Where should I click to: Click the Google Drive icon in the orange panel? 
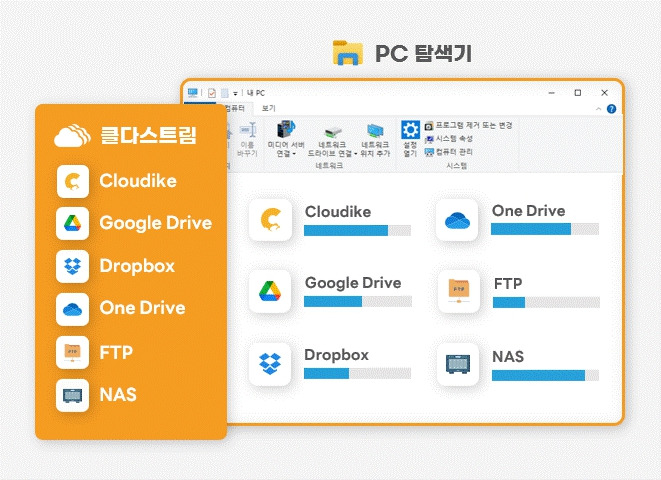tap(73, 223)
